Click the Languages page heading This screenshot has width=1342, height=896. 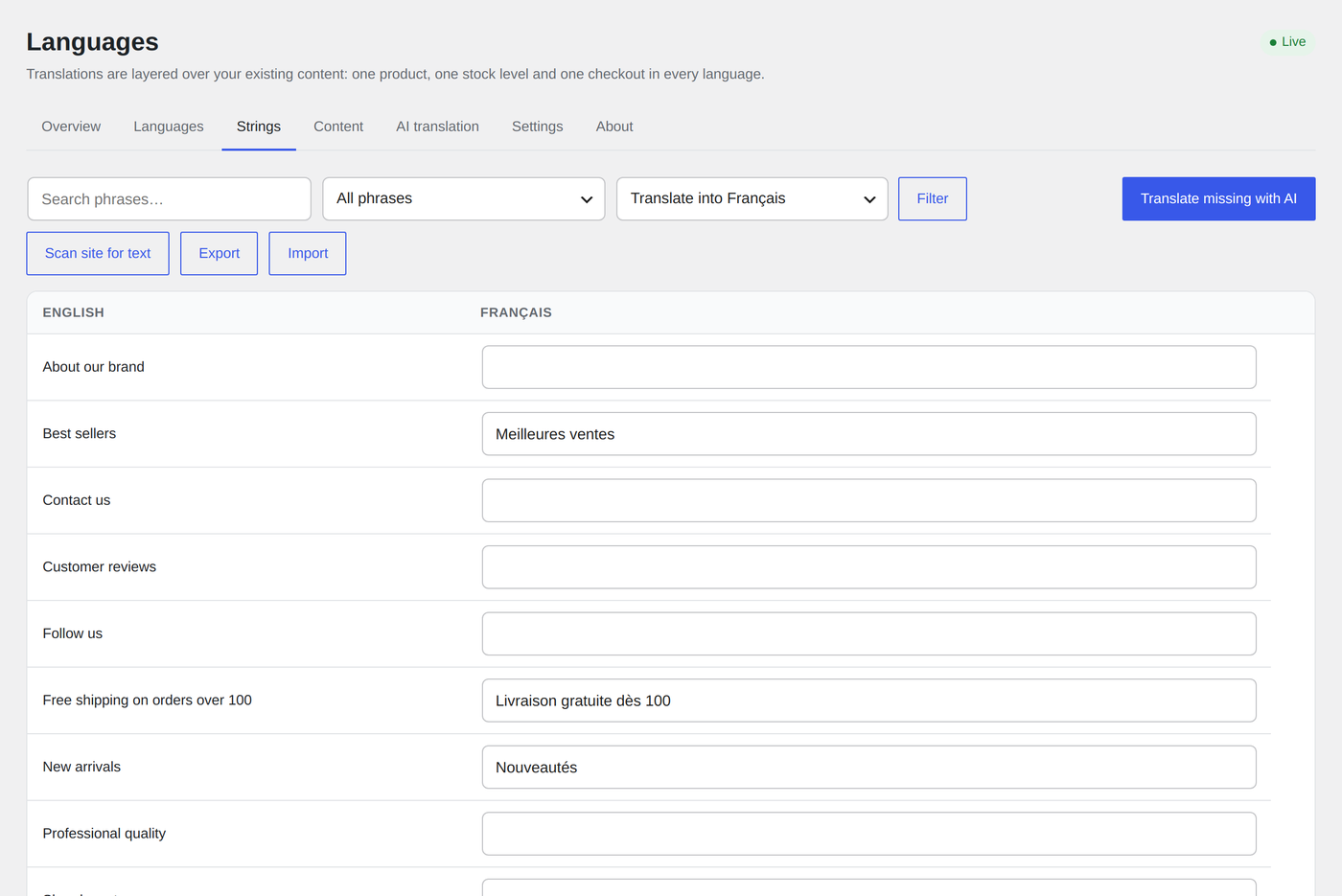click(93, 42)
